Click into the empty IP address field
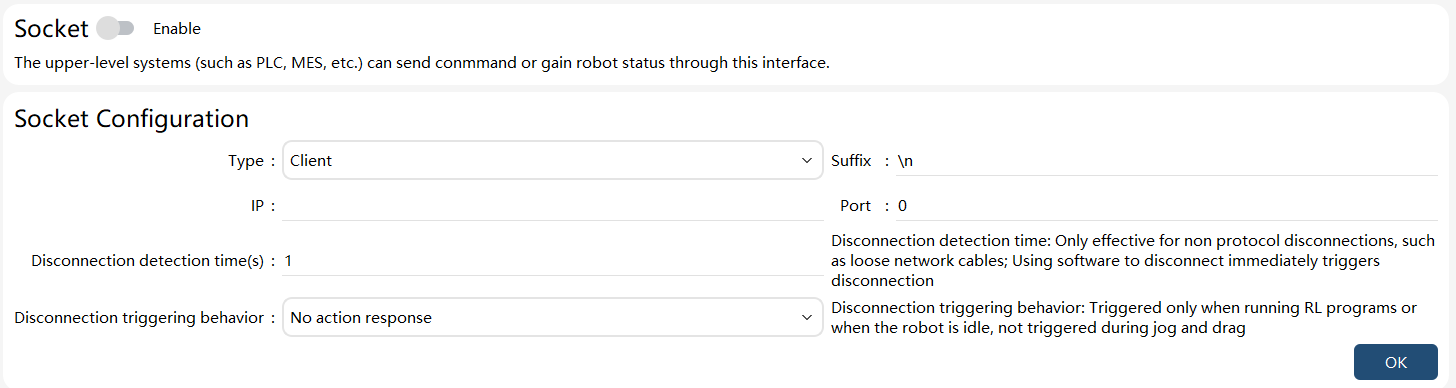The image size is (1456, 388). tap(553, 206)
